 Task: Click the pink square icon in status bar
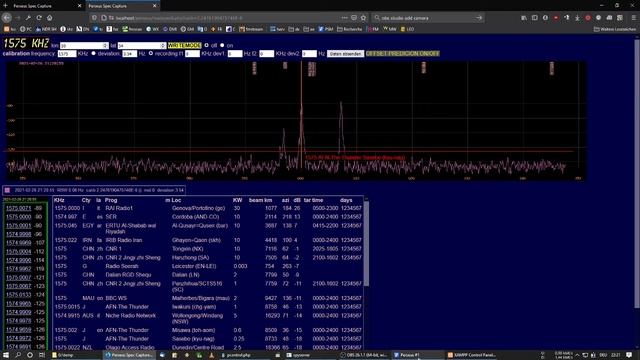pos(7,190)
